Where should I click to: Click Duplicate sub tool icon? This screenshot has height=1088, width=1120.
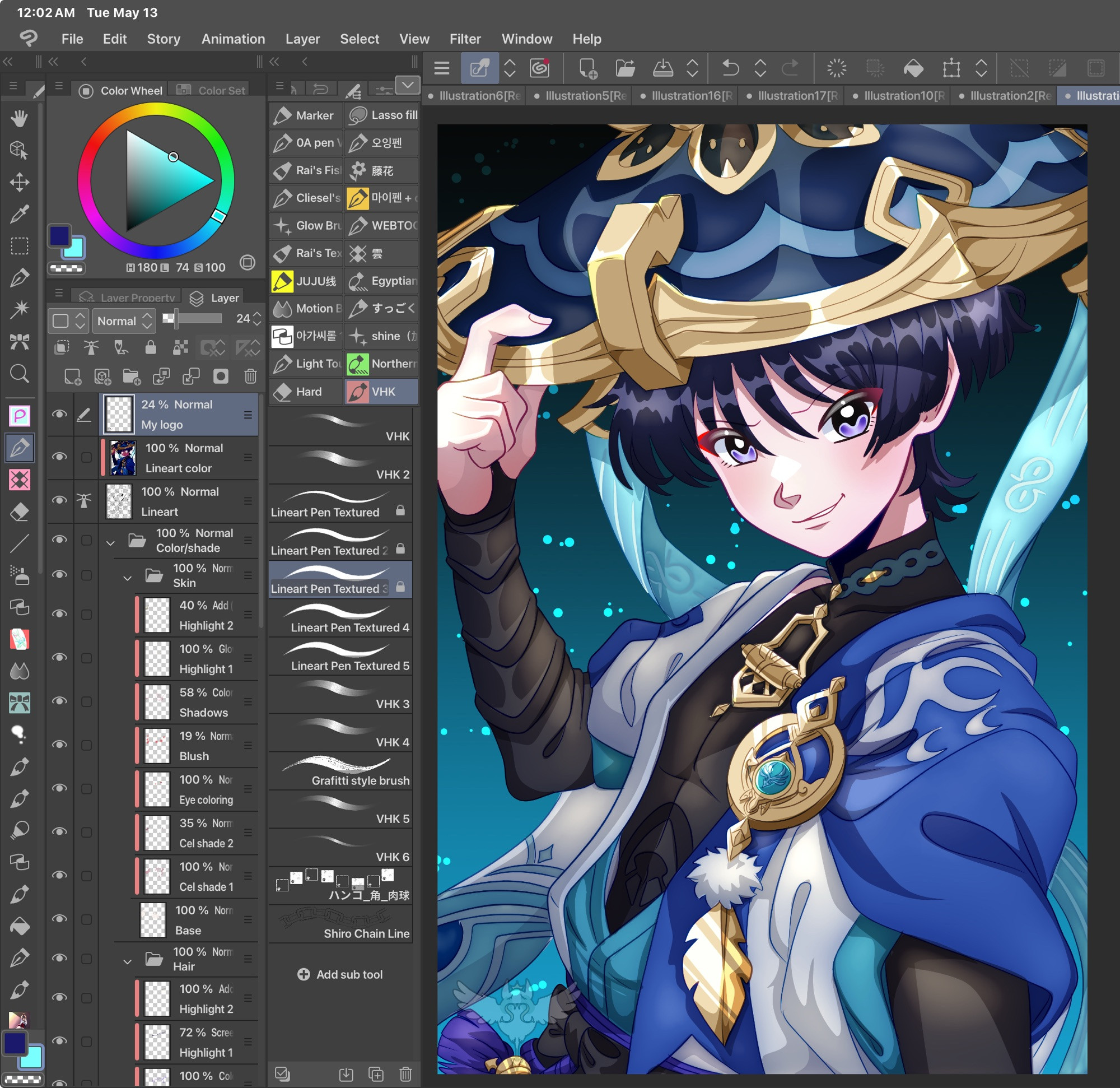376,1073
